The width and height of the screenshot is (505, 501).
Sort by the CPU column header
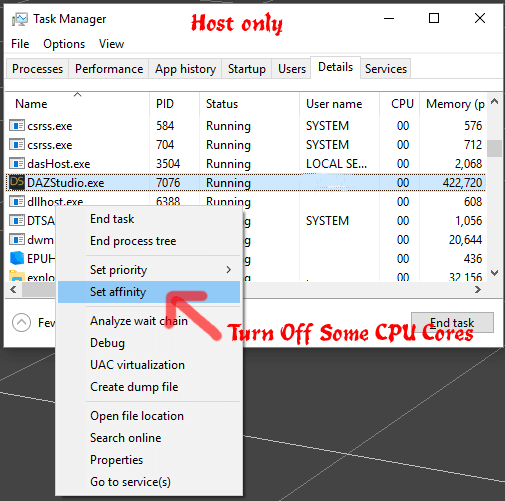pos(399,104)
